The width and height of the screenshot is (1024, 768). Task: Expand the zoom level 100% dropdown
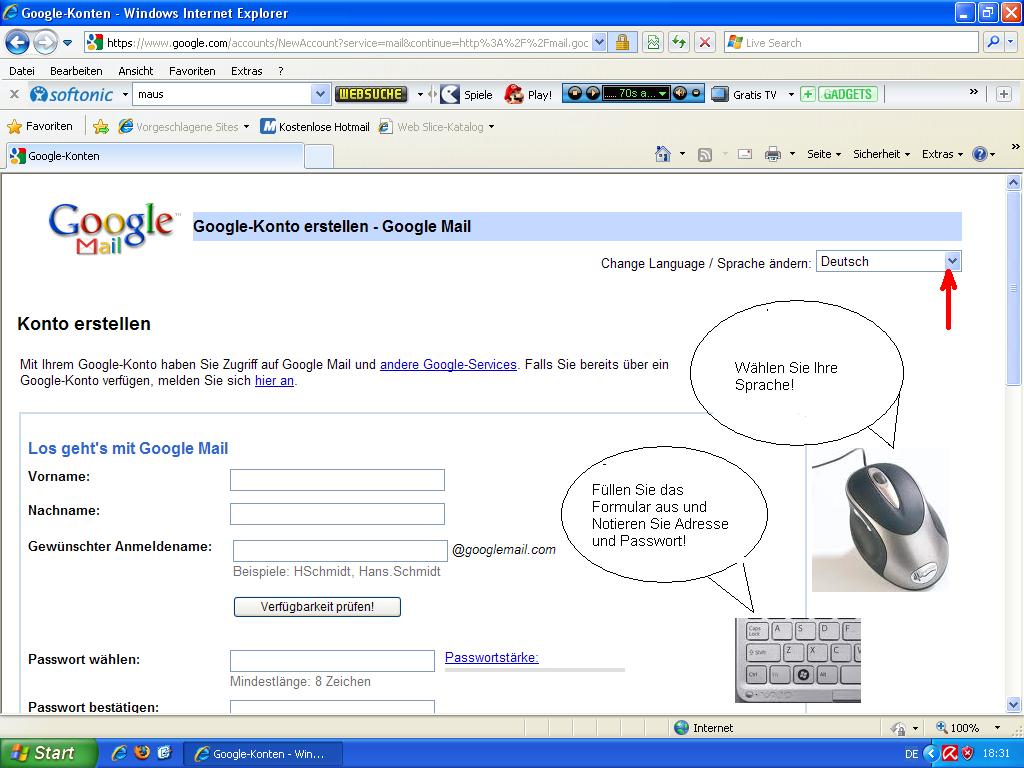pyautogui.click(x=997, y=728)
